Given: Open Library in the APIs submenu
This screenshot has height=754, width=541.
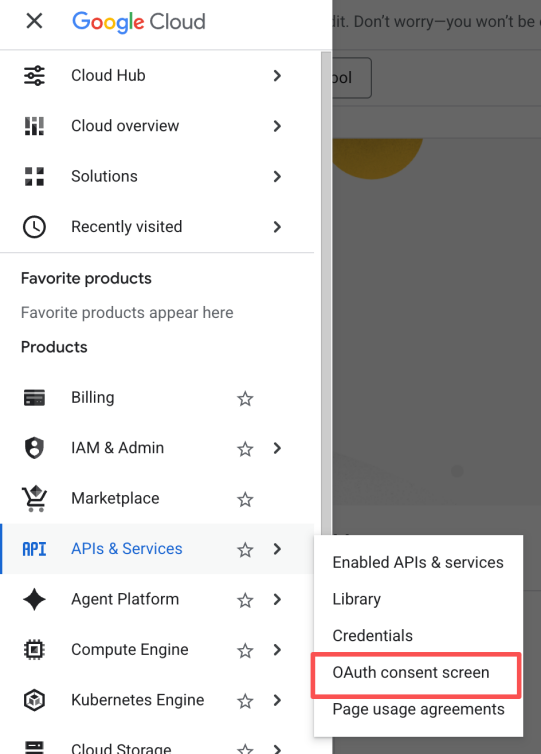Looking at the screenshot, I should point(418,599).
